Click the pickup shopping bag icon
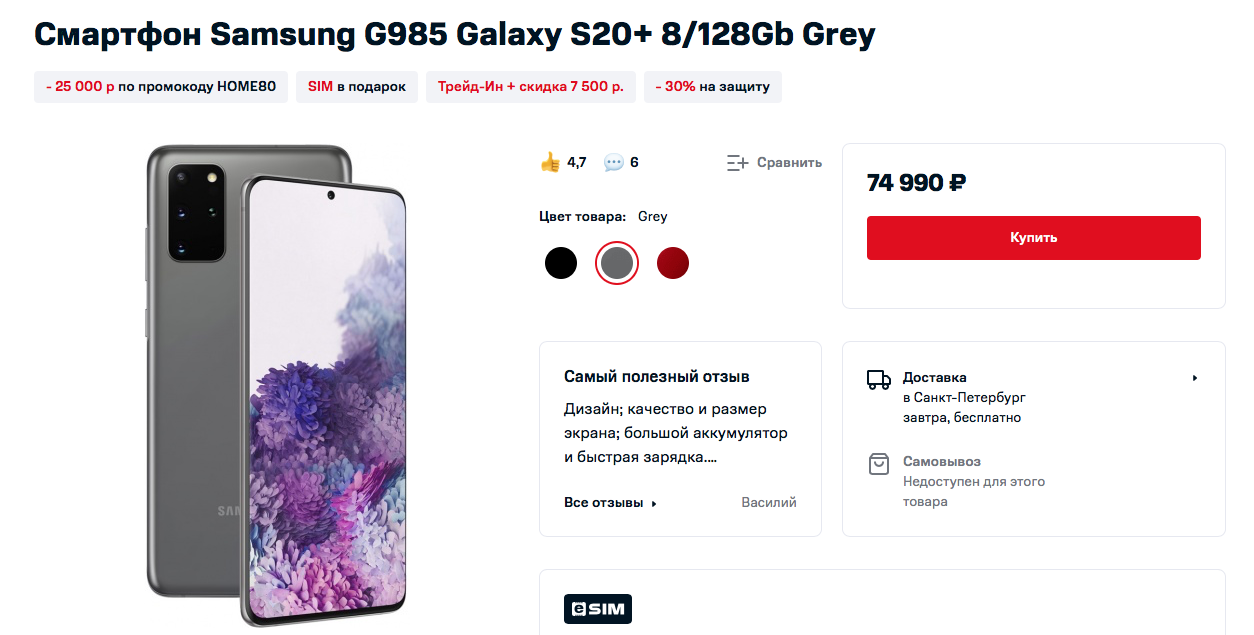The image size is (1254, 635). click(x=878, y=463)
